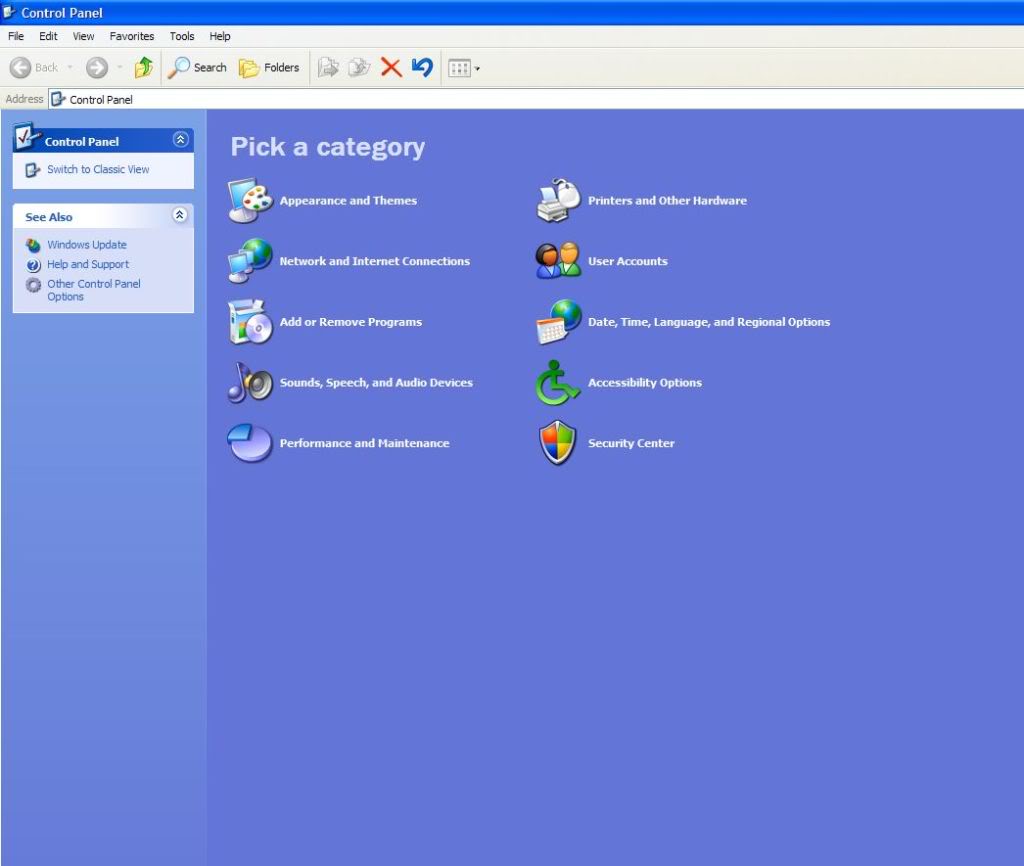Open the Favorites menu

(131, 36)
